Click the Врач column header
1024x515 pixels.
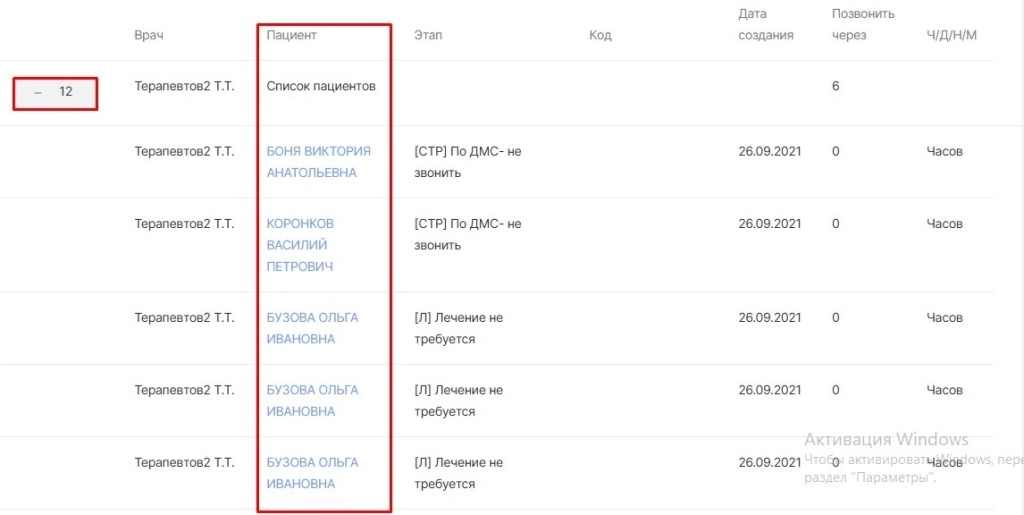(148, 35)
